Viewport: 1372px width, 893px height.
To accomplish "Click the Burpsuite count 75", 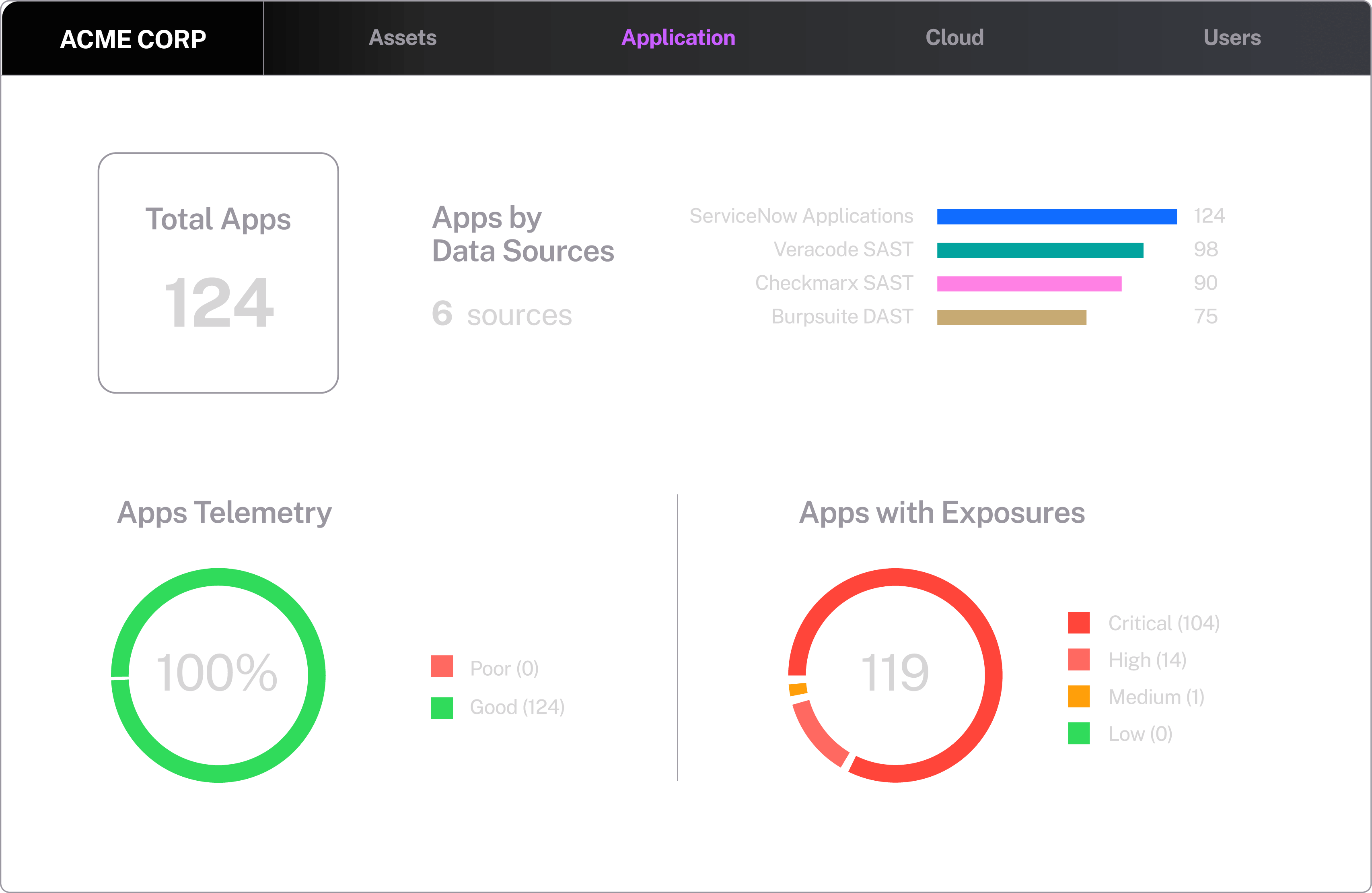I will click(x=1205, y=316).
